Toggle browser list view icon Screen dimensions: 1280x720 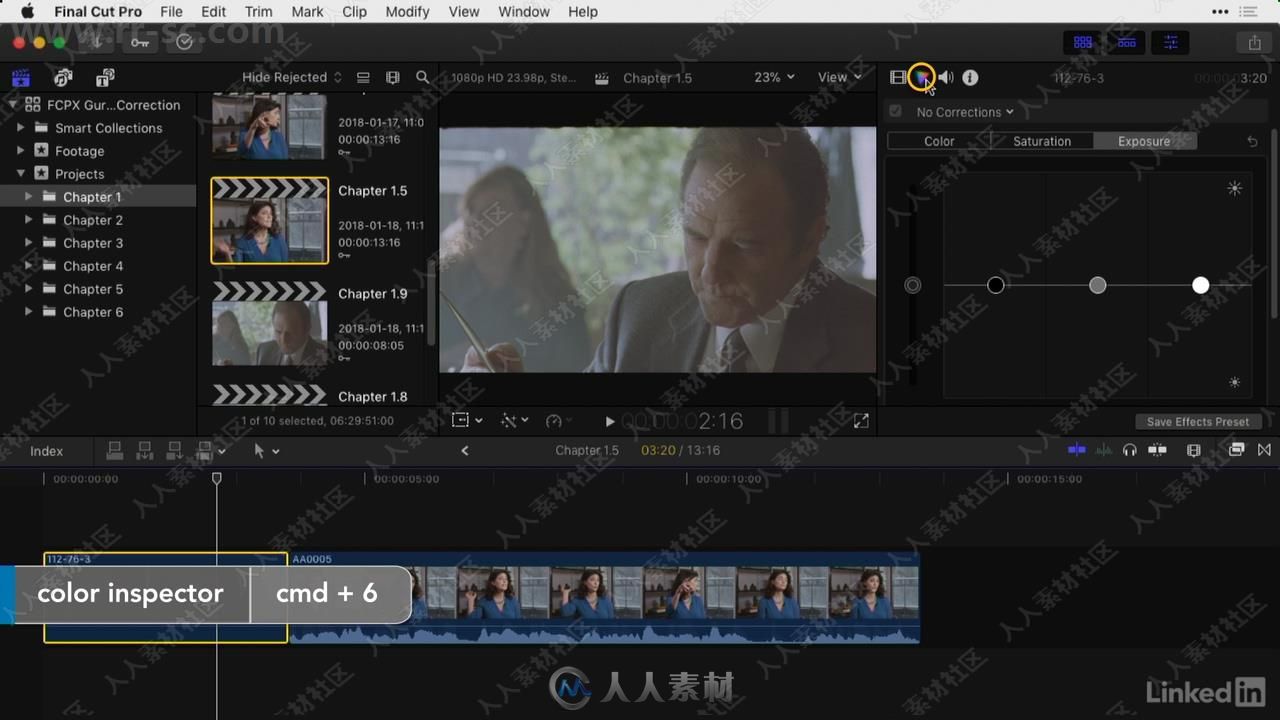tap(363, 77)
